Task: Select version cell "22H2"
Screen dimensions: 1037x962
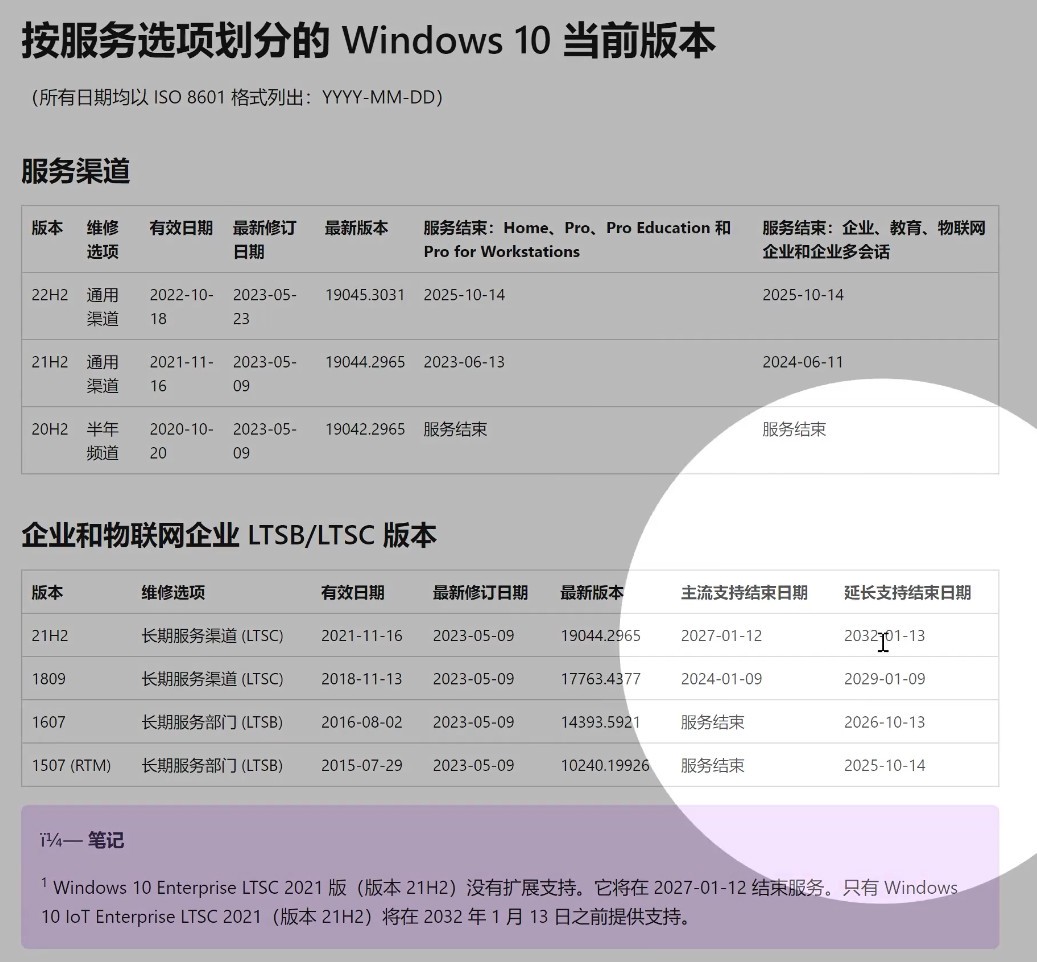Action: tap(50, 295)
